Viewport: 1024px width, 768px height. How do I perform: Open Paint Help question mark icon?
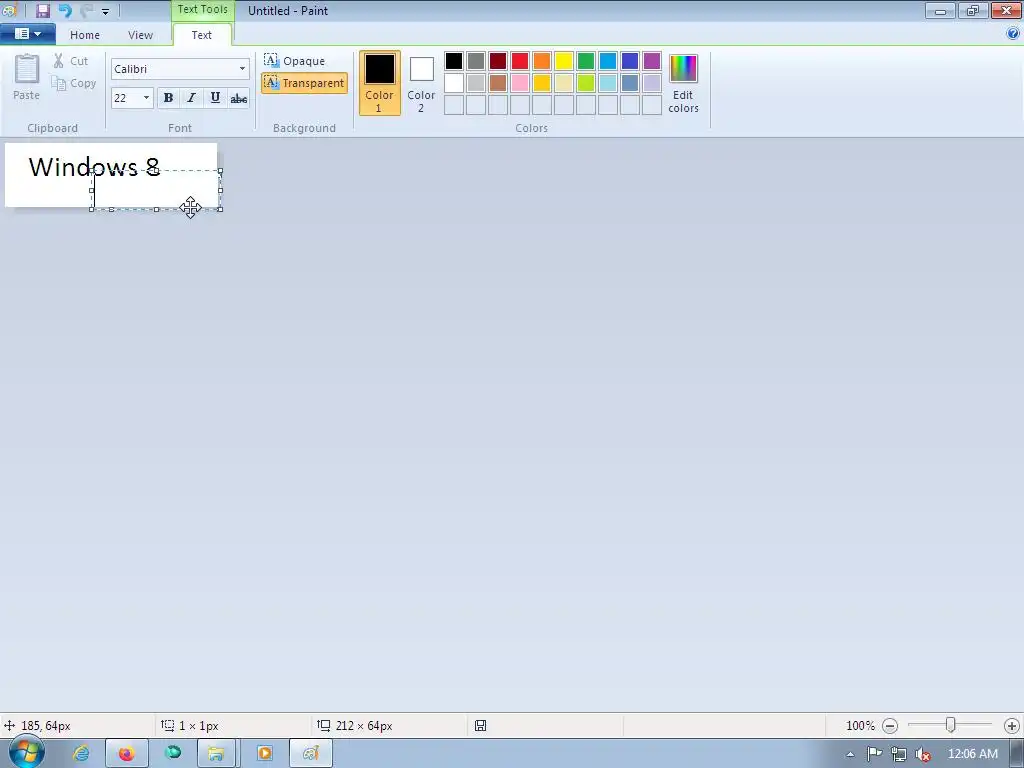click(x=1013, y=33)
